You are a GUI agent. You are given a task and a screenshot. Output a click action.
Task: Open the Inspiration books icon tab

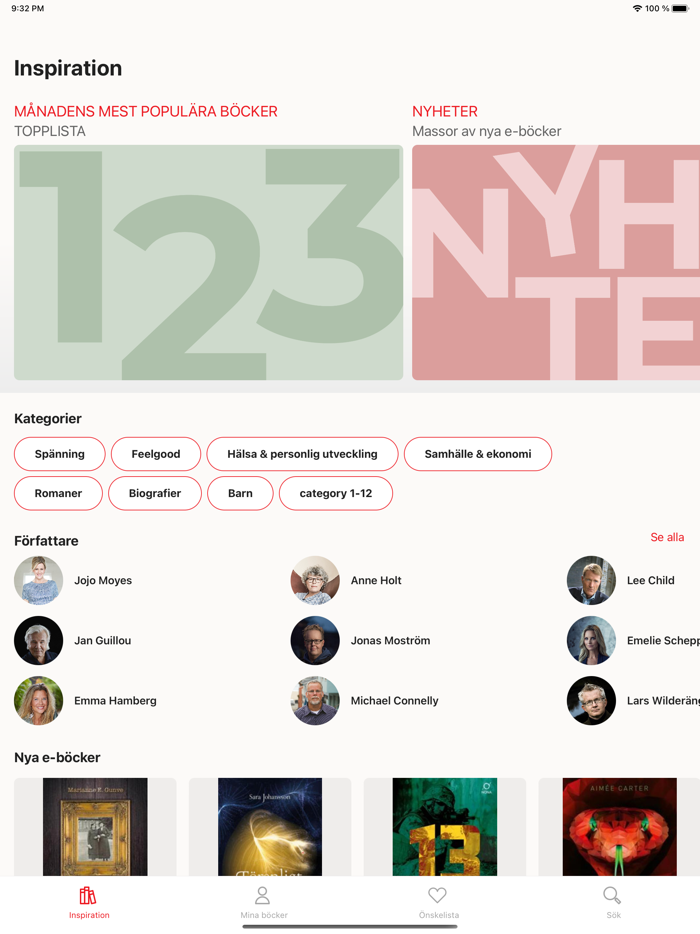pyautogui.click(x=88, y=895)
